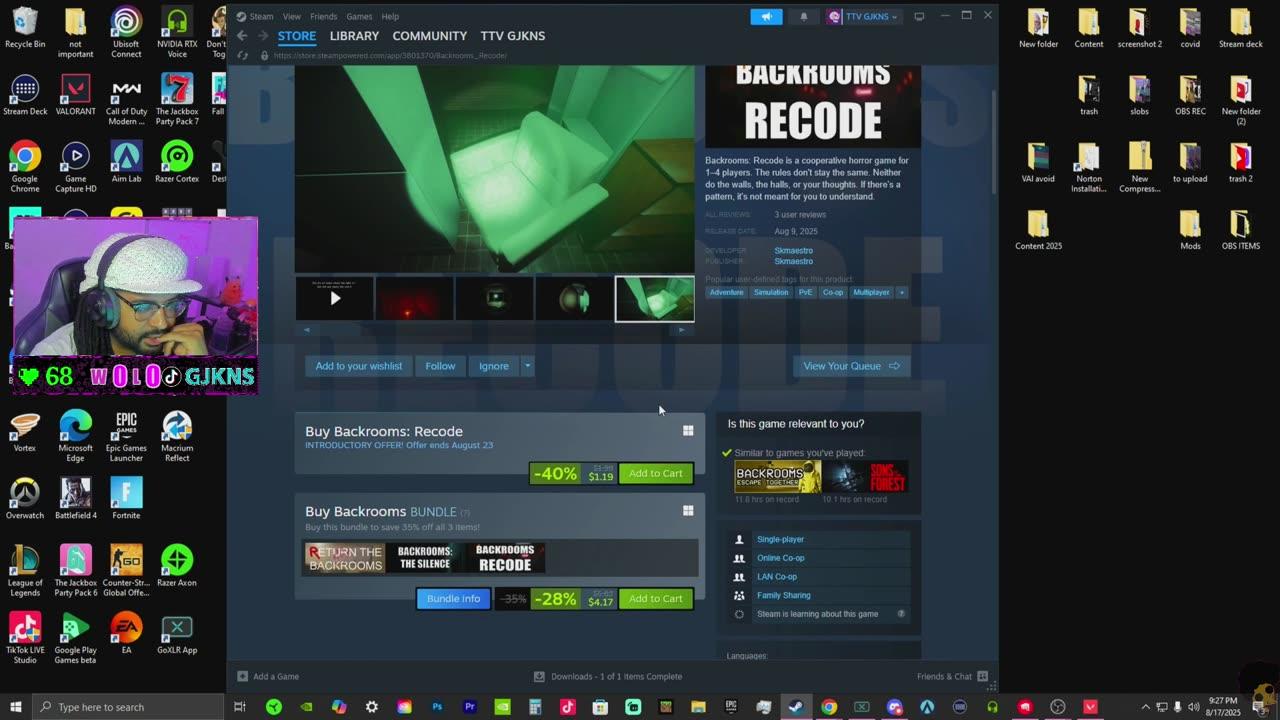Open the LAN Co-op feature link
The image size is (1280, 720).
pyautogui.click(x=777, y=577)
